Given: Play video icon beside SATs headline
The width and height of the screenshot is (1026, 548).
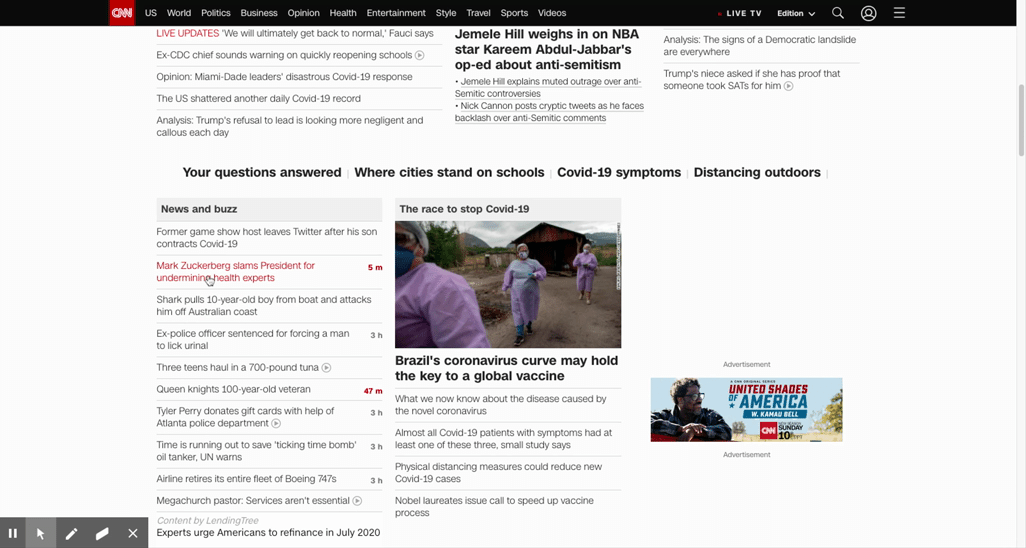Looking at the screenshot, I should (x=788, y=86).
